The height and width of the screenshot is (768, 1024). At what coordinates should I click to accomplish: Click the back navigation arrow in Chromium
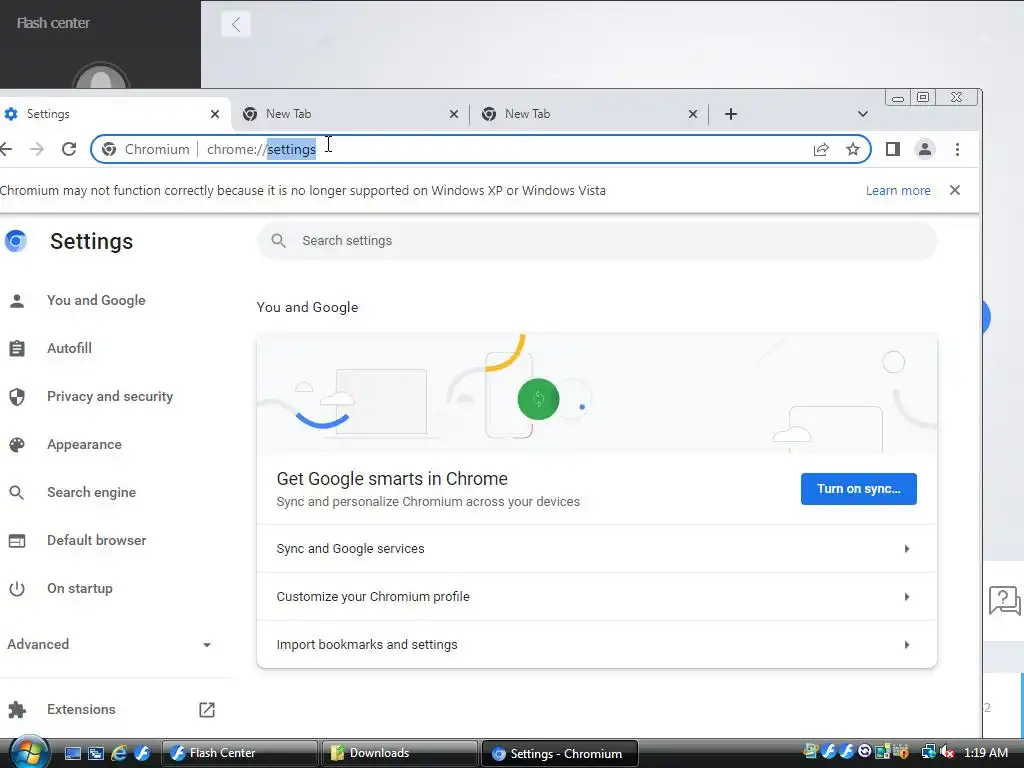[x=6, y=150]
